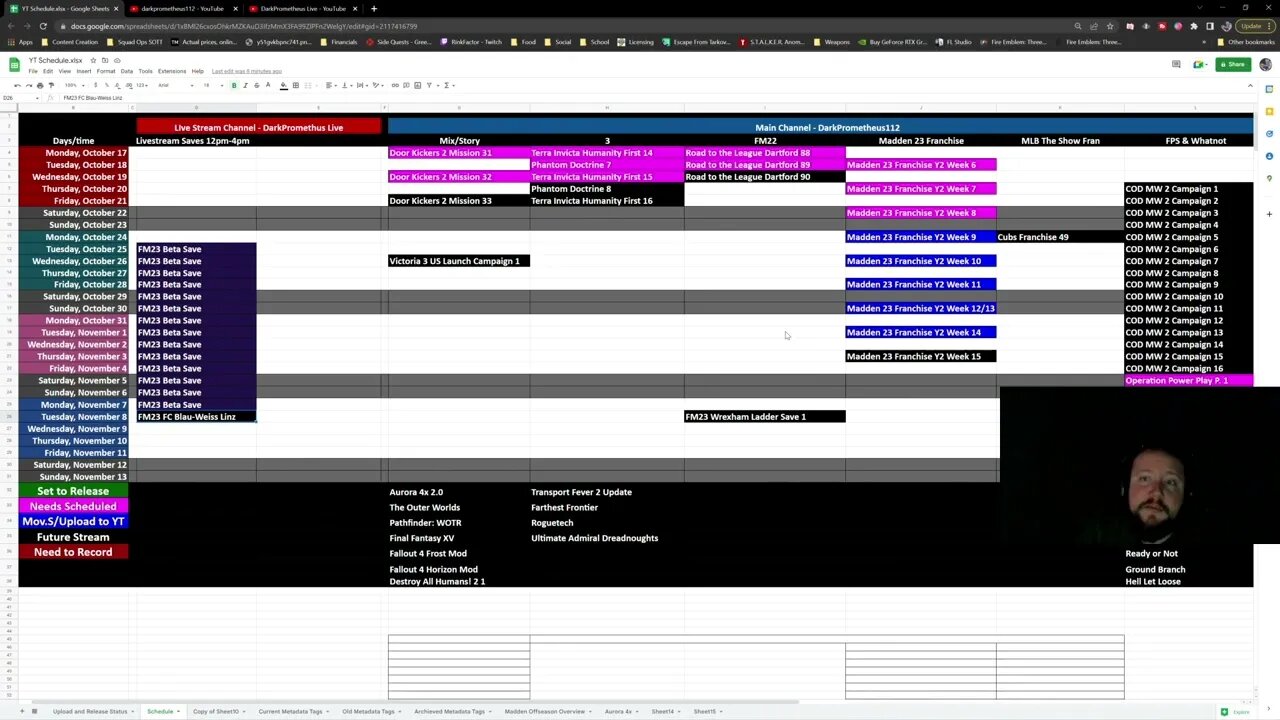Open a new Chrome tab
The height and width of the screenshot is (720, 1280).
[x=374, y=8]
